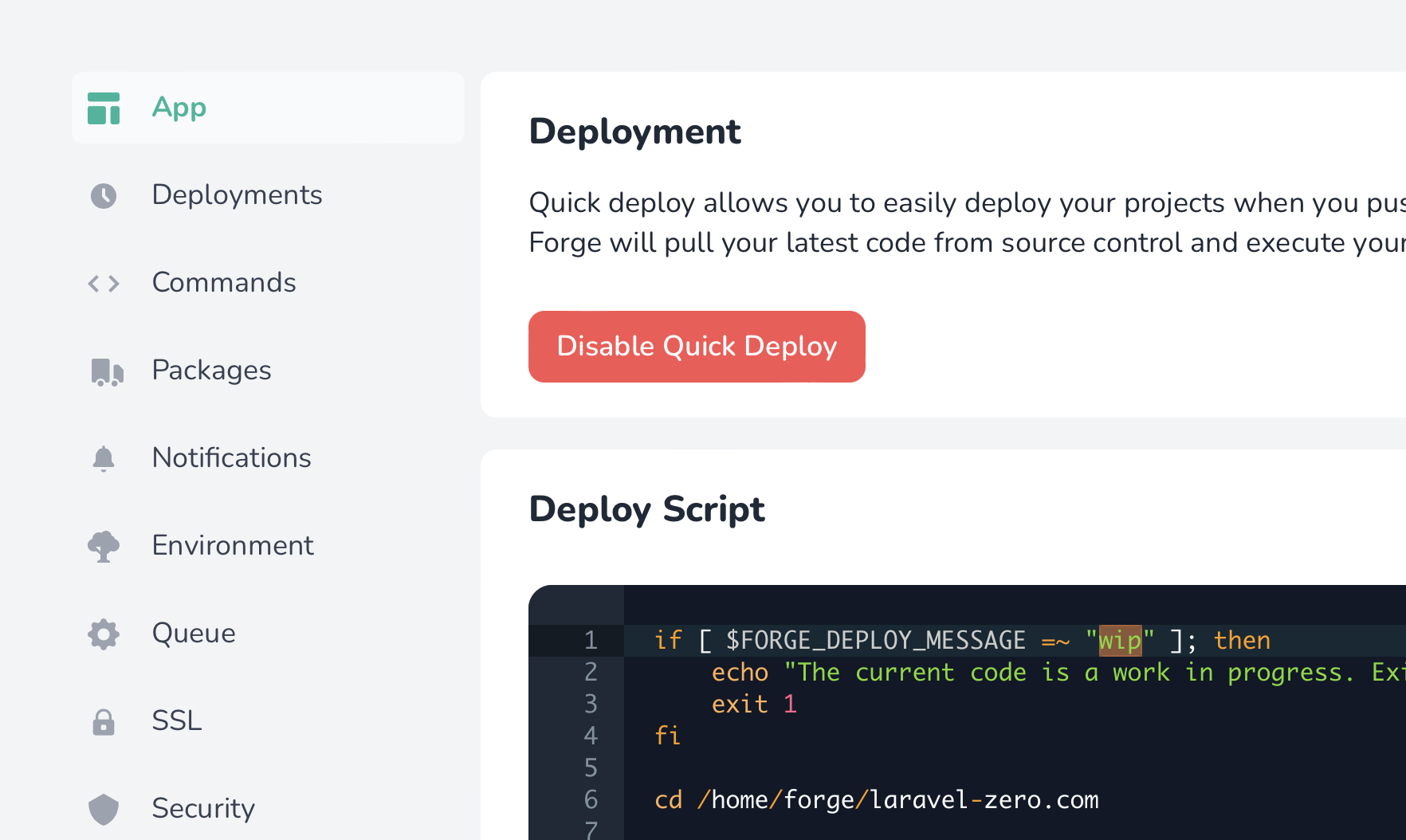
Task: Open the Deployments section
Action: tap(237, 195)
